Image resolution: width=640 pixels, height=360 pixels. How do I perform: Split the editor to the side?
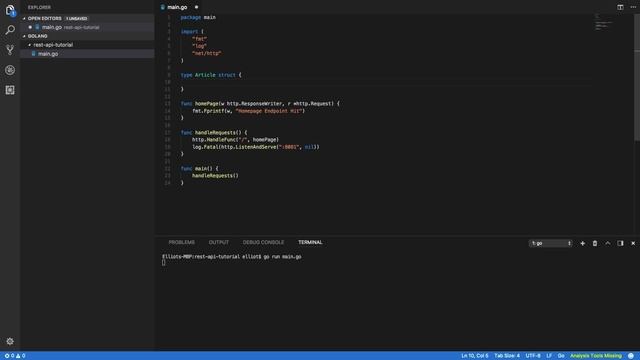[x=620, y=7]
